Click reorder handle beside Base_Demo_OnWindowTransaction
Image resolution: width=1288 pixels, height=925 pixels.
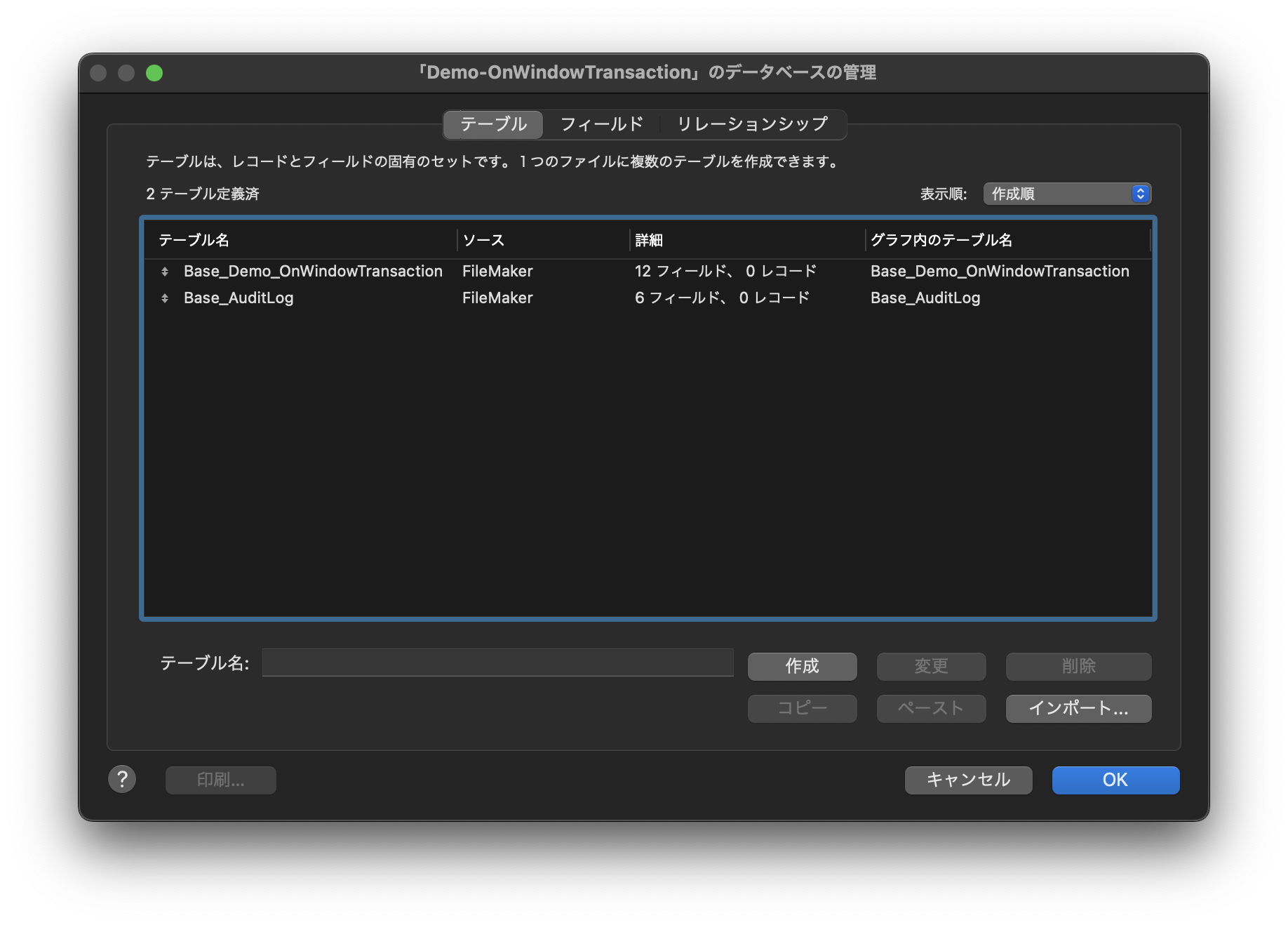pyautogui.click(x=165, y=272)
